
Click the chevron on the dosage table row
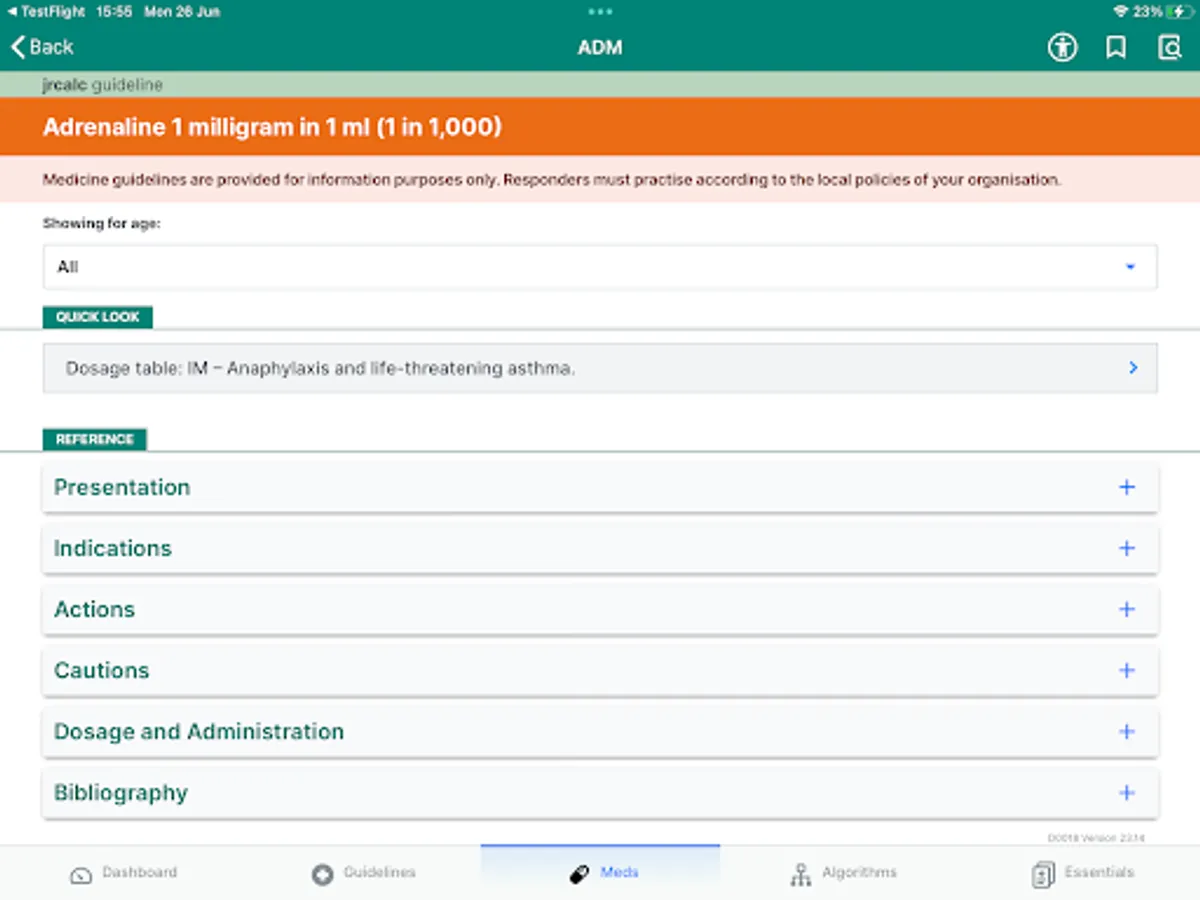1133,368
